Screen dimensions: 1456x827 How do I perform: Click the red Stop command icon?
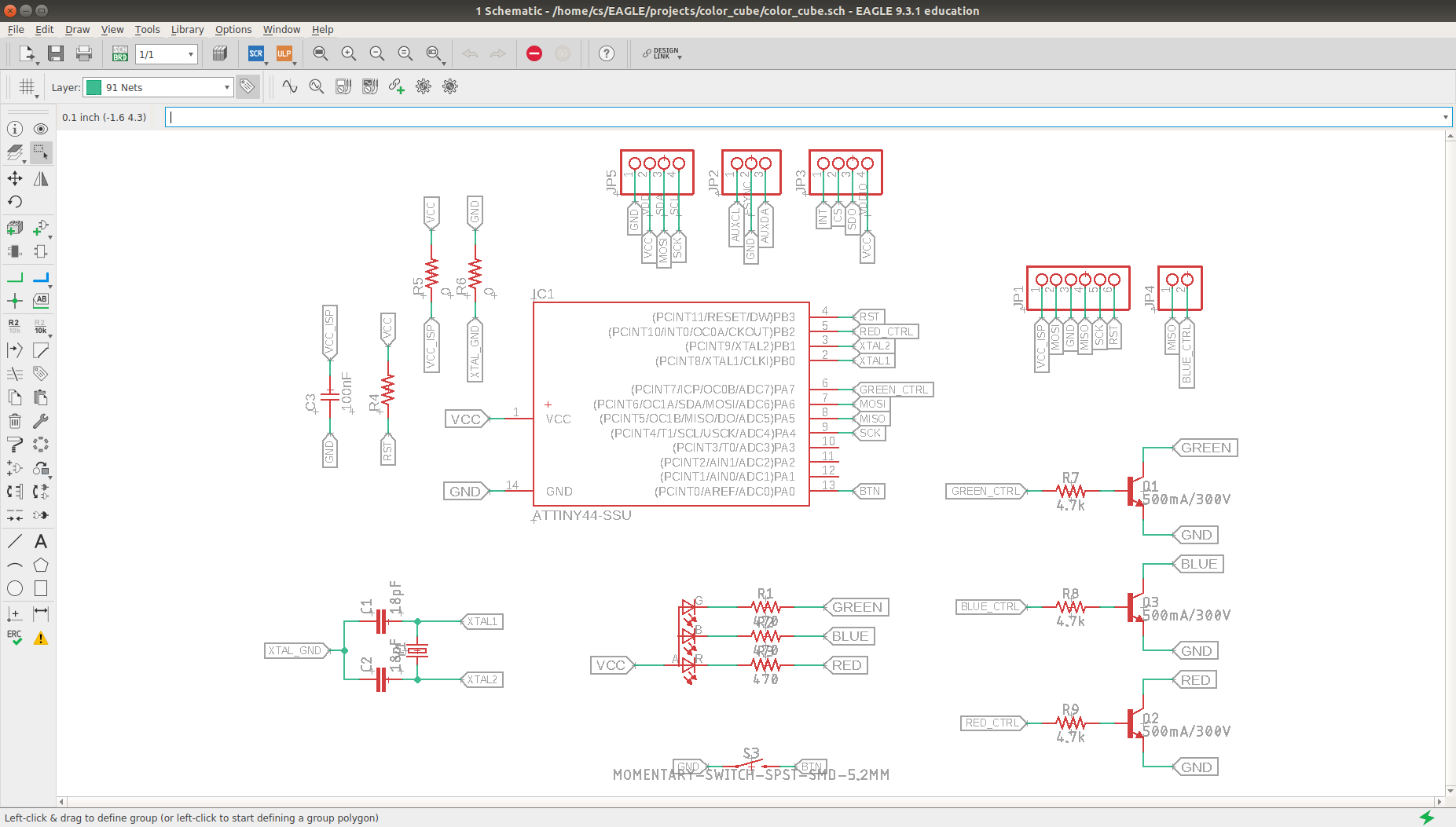[534, 53]
